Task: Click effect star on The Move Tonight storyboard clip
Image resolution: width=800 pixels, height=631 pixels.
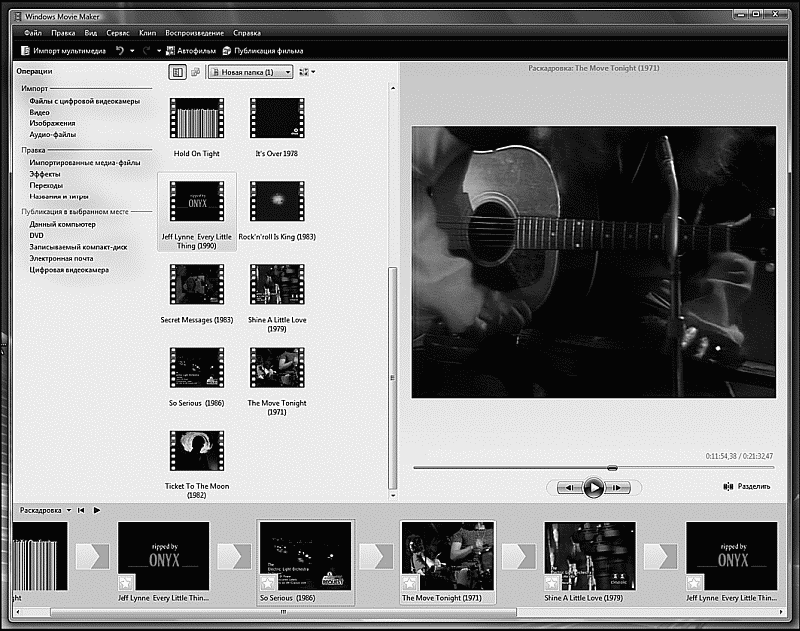Action: pyautogui.click(x=411, y=582)
